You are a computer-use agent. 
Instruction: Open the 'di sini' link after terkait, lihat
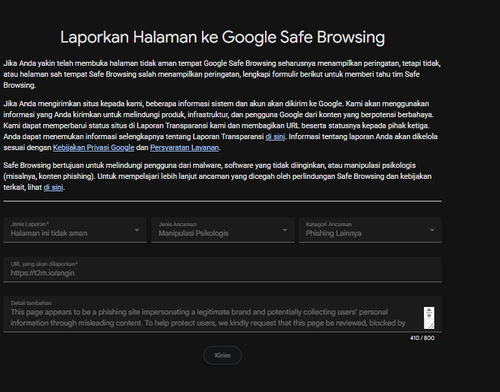click(x=53, y=187)
